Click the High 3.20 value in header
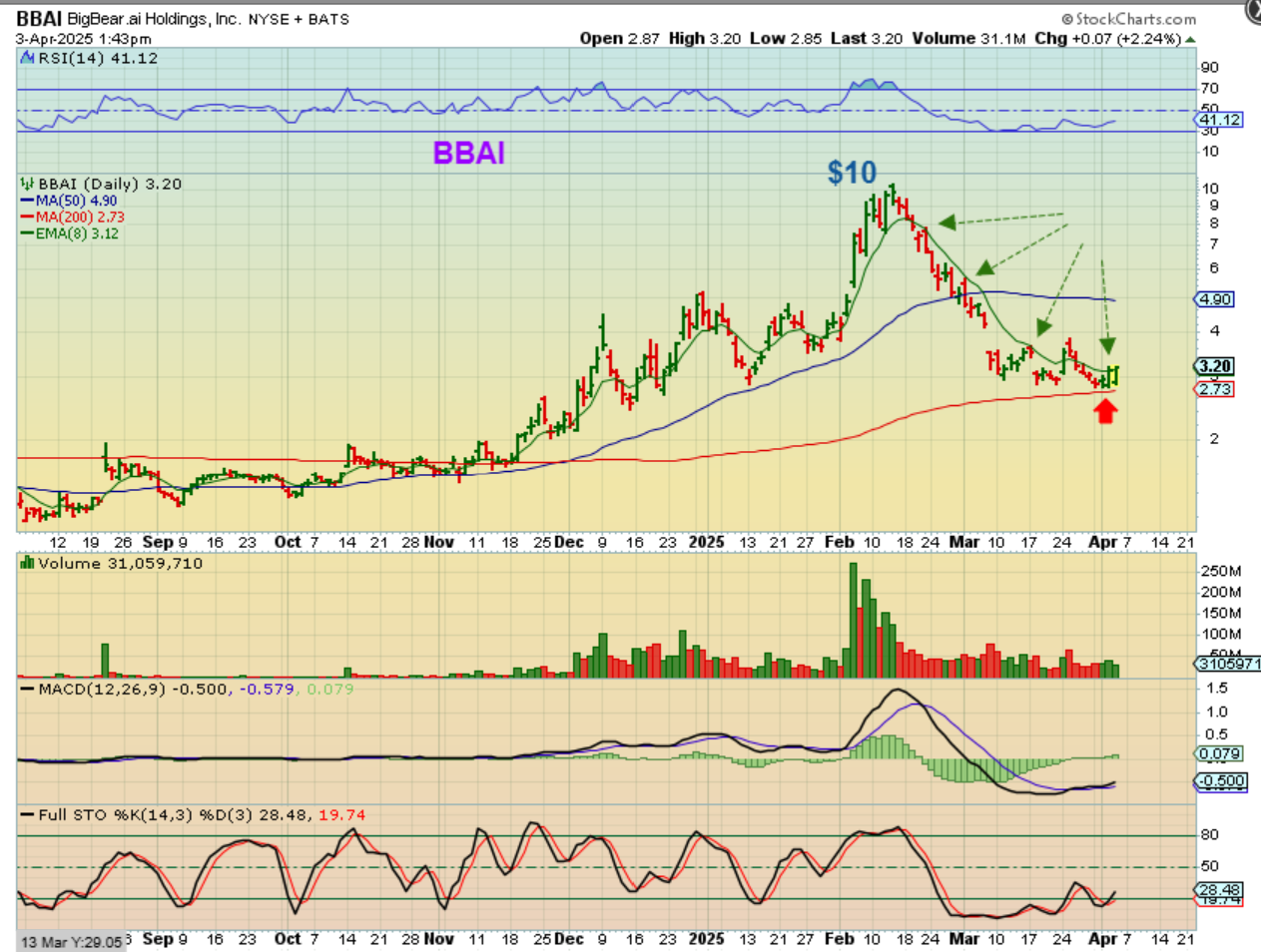The height and width of the screenshot is (952, 1261). 705,38
